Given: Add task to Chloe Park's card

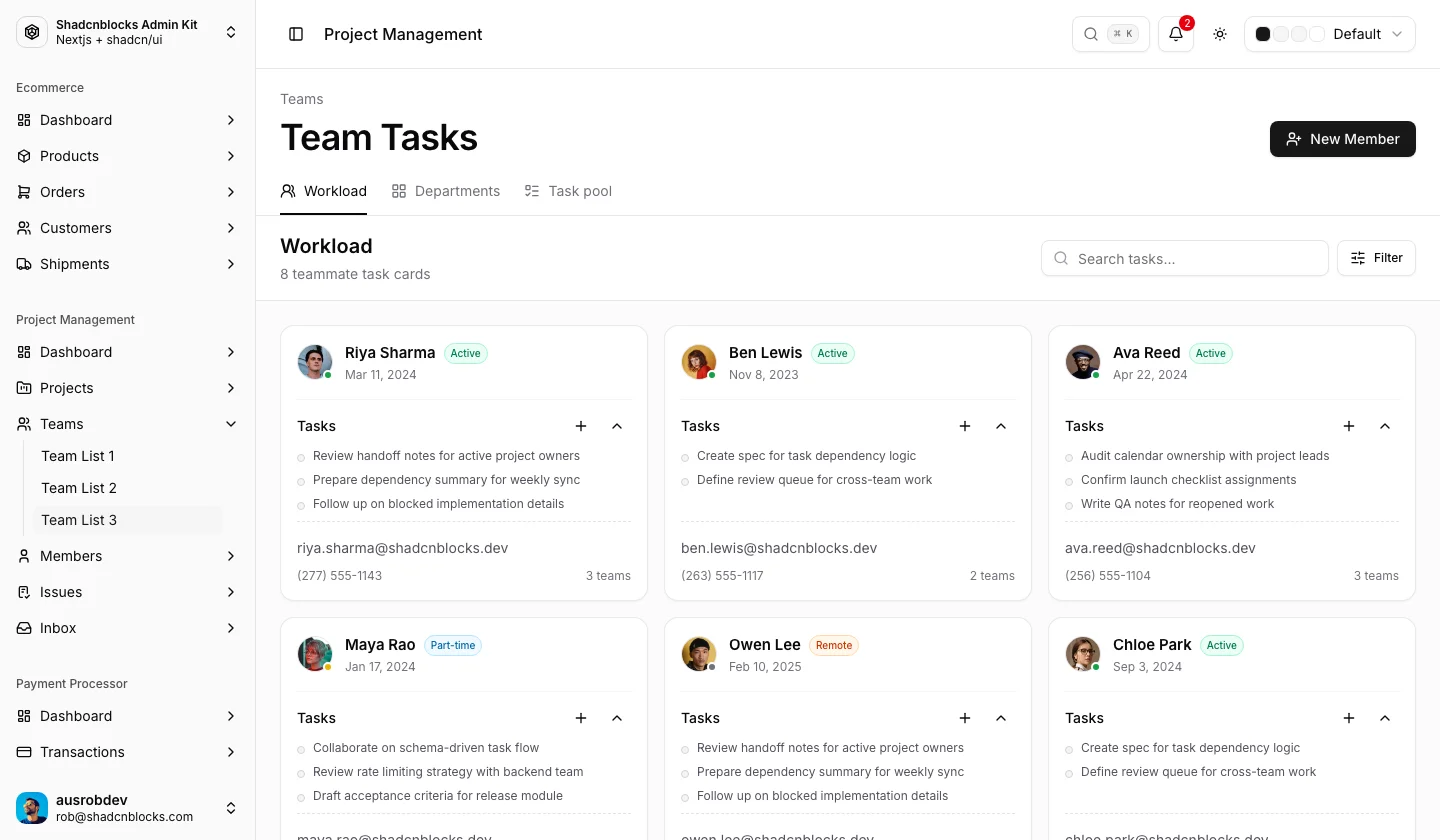Looking at the screenshot, I should click(x=1349, y=718).
